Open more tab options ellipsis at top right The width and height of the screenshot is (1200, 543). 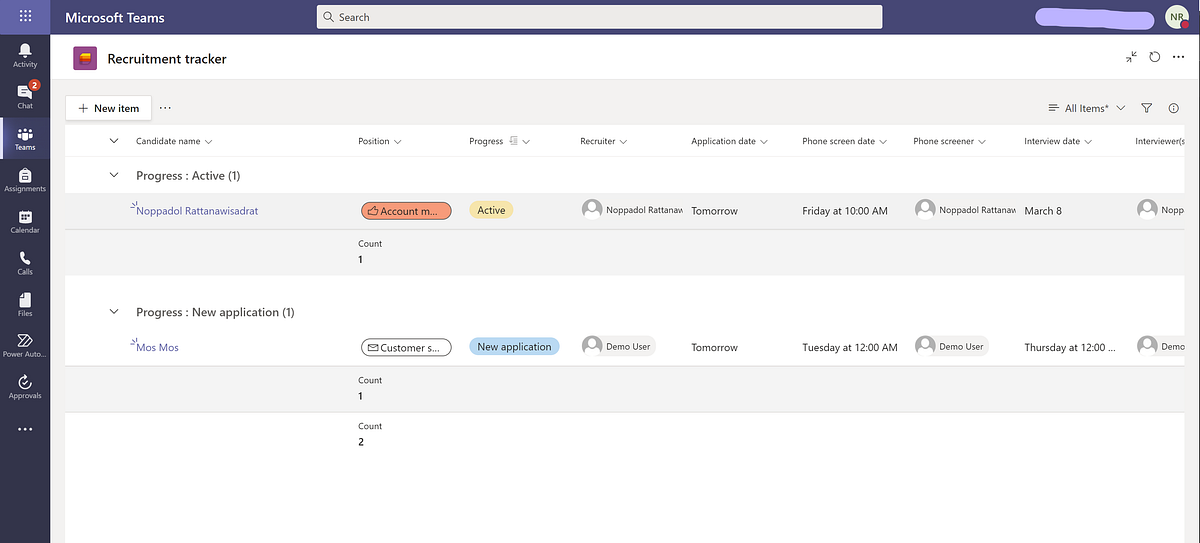tap(1178, 58)
